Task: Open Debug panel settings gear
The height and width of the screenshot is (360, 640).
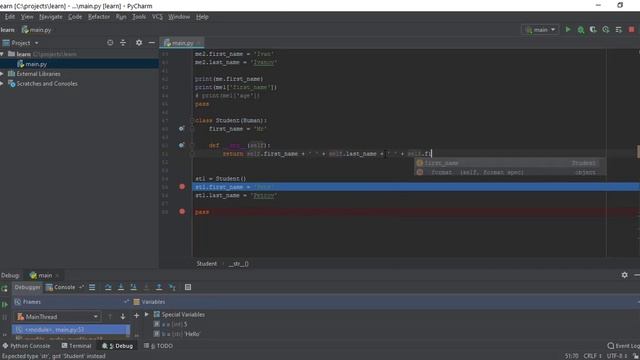Action: [x=624, y=275]
